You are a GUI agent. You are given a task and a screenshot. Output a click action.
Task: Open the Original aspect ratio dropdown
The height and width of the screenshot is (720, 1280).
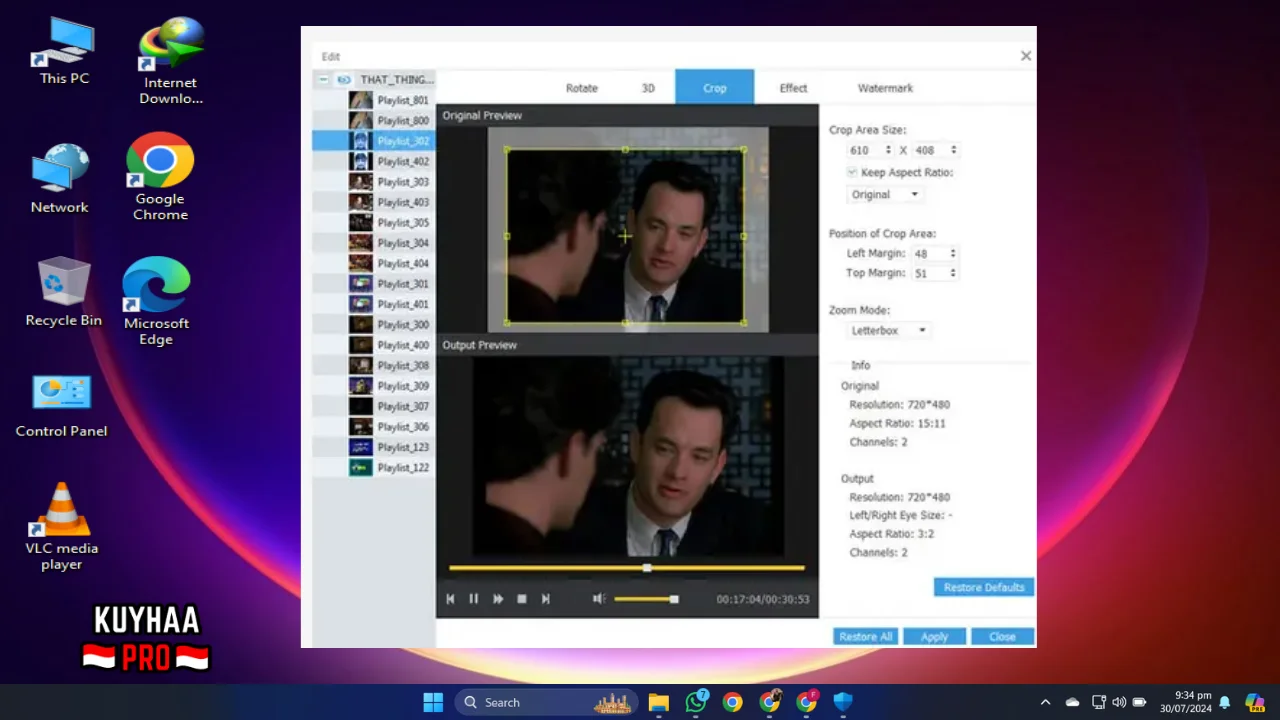884,194
